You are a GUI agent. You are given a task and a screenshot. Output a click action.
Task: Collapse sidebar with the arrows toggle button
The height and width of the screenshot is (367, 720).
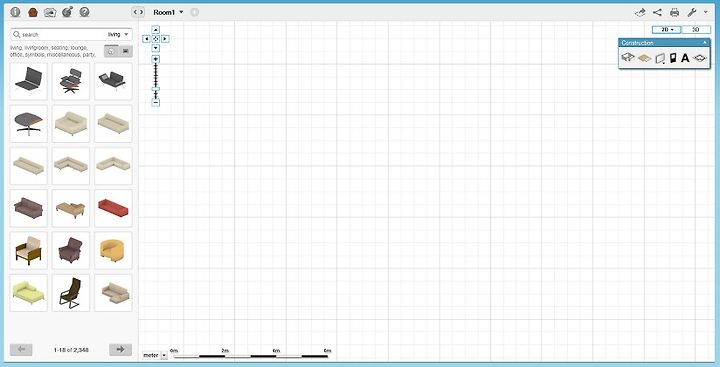pyautogui.click(x=138, y=12)
